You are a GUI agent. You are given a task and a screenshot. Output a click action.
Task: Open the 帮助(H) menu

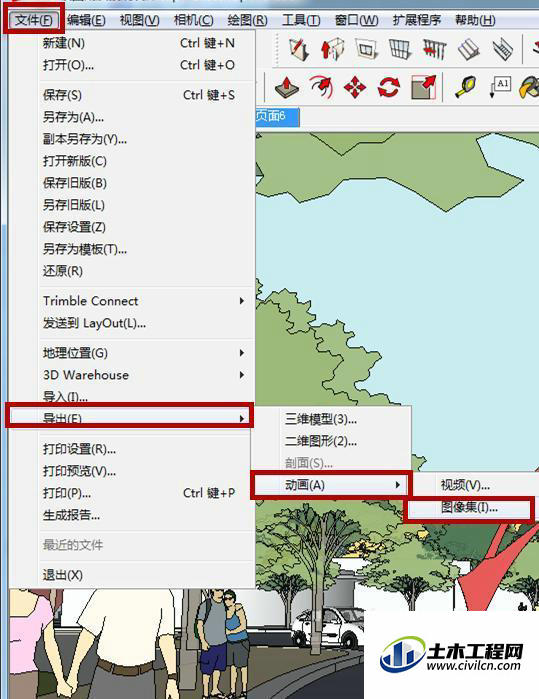[x=475, y=20]
